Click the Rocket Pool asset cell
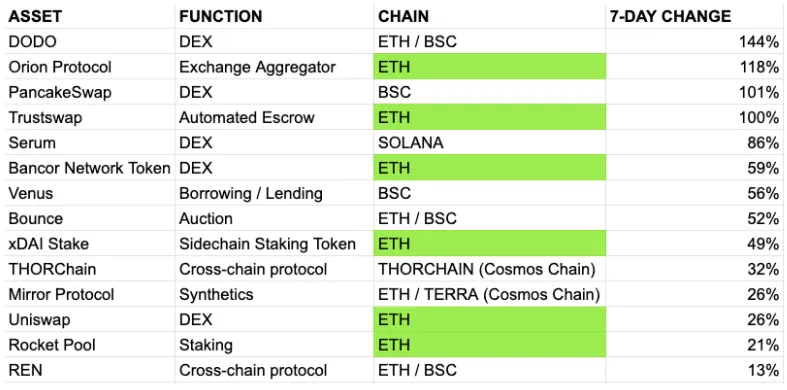 point(89,345)
